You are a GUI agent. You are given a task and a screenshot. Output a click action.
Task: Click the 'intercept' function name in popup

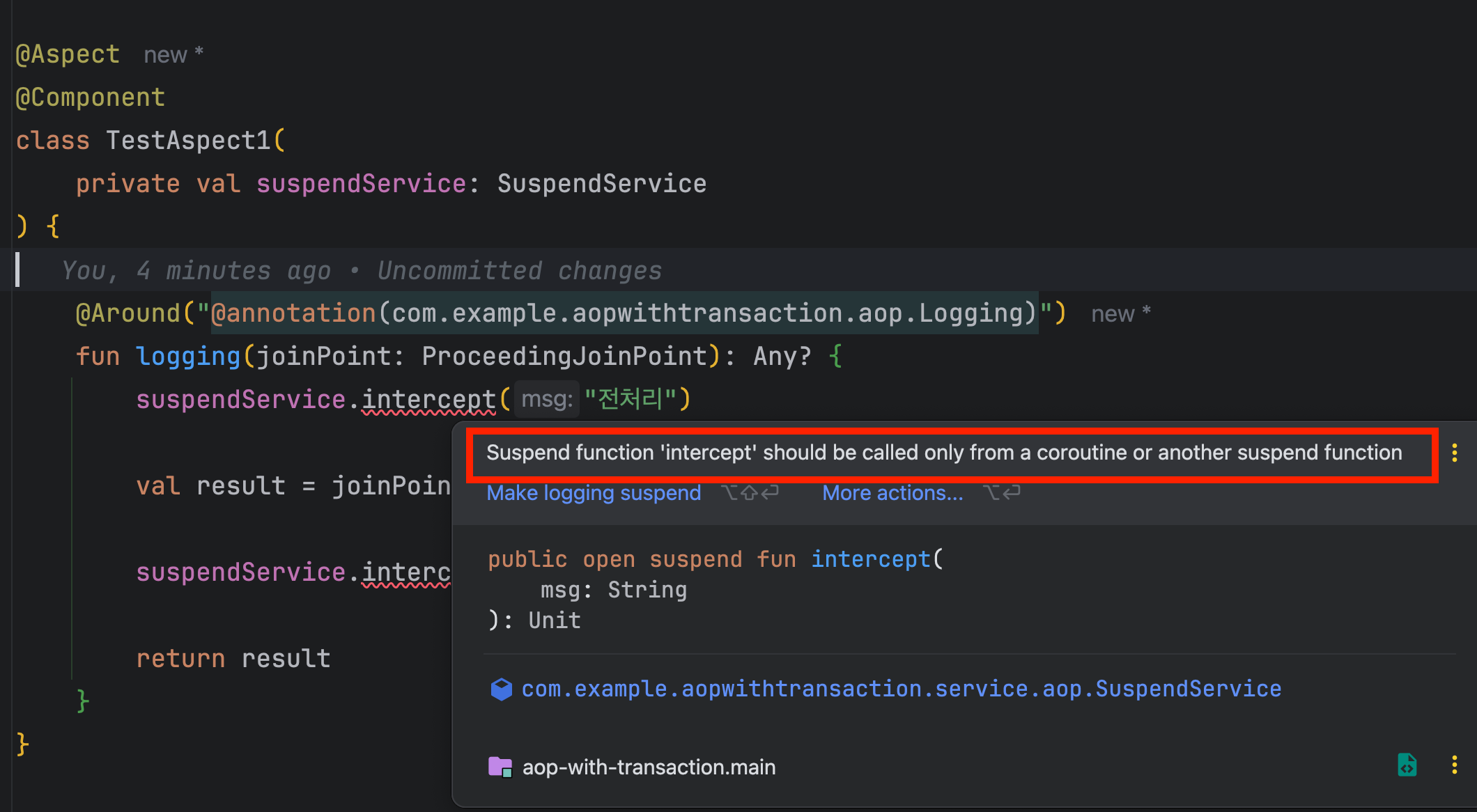coord(871,559)
